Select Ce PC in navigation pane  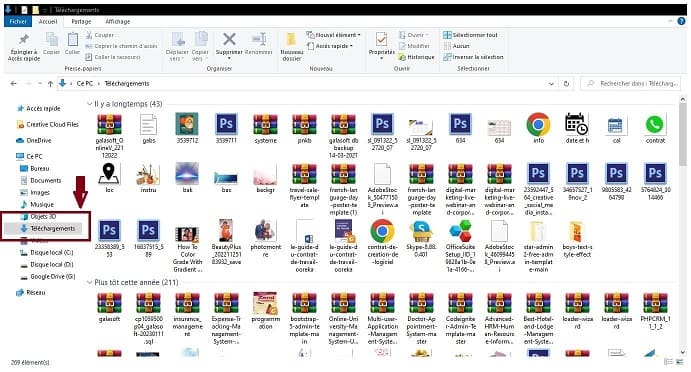pyautogui.click(x=29, y=156)
